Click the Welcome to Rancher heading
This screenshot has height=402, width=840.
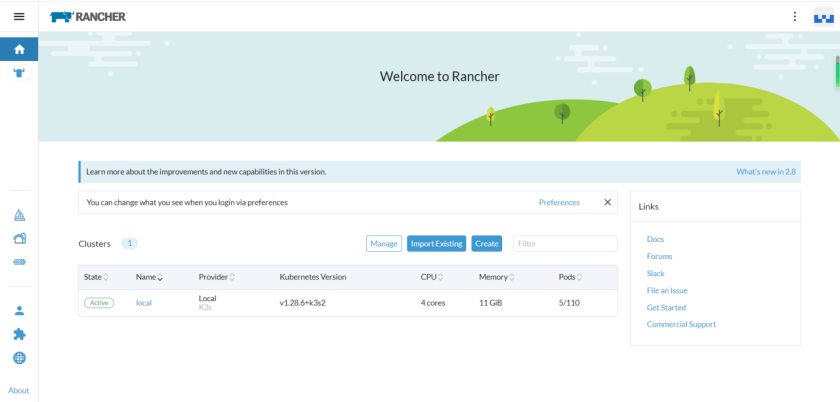click(439, 77)
